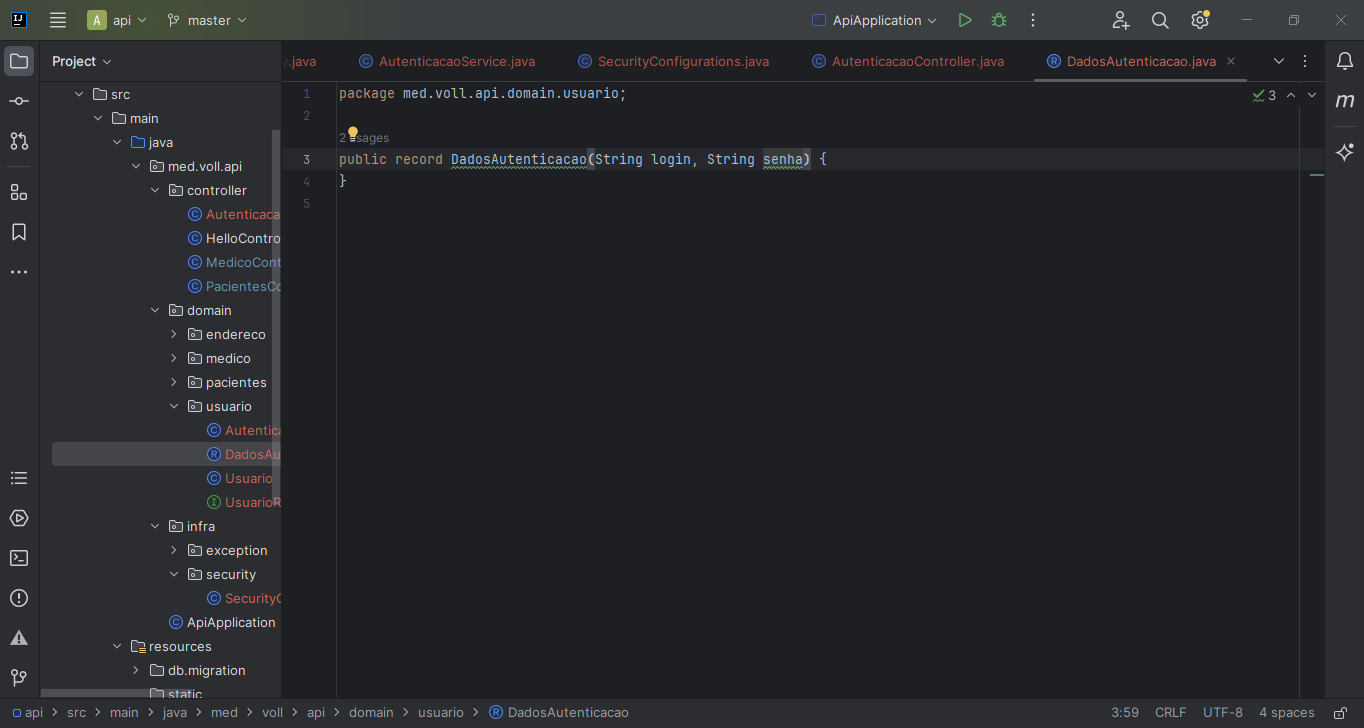This screenshot has width=1364, height=728.
Task: Open ApiApplication run configuration dropdown
Action: coord(875,20)
